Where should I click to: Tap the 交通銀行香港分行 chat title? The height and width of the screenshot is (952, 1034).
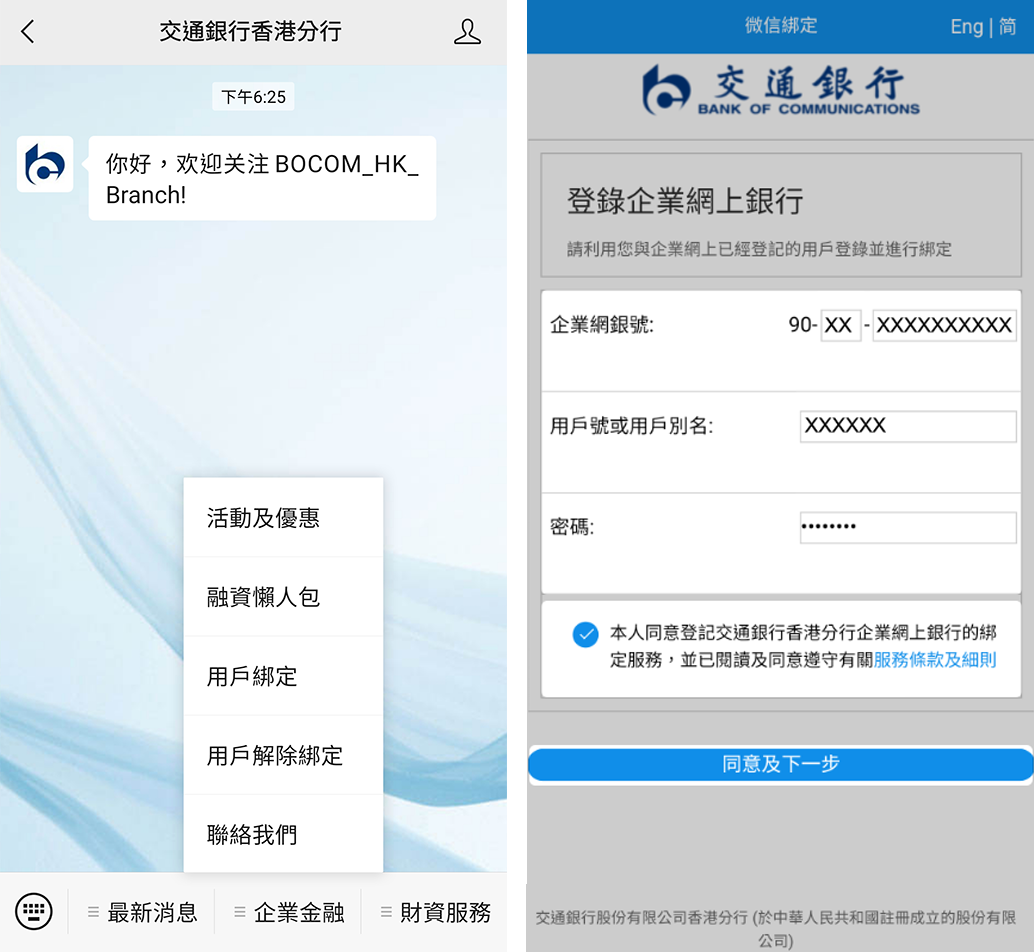click(x=251, y=31)
